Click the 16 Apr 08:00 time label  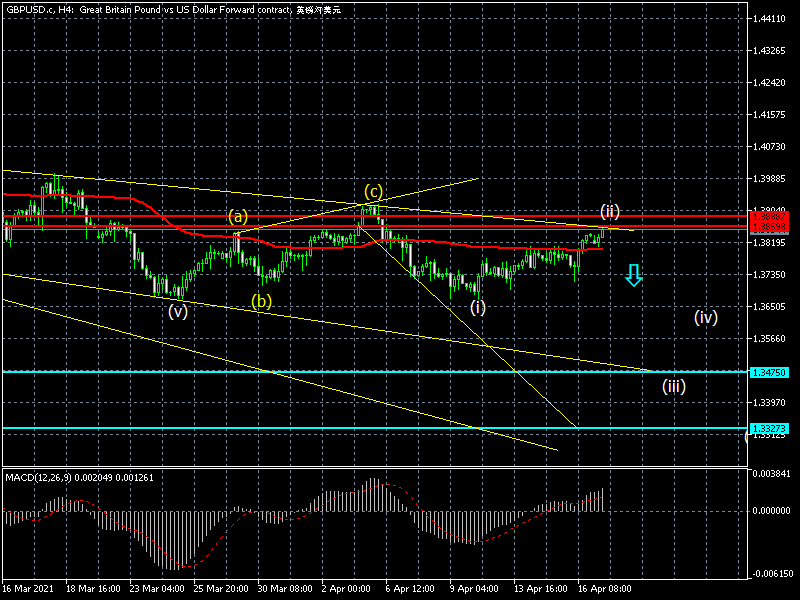coord(604,589)
